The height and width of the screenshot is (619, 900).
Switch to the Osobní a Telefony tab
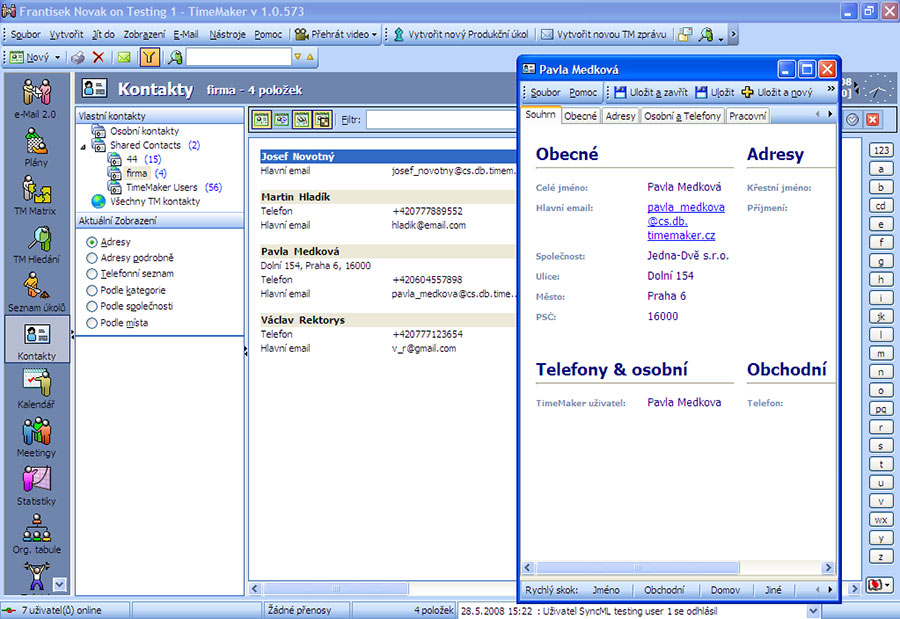pyautogui.click(x=682, y=116)
